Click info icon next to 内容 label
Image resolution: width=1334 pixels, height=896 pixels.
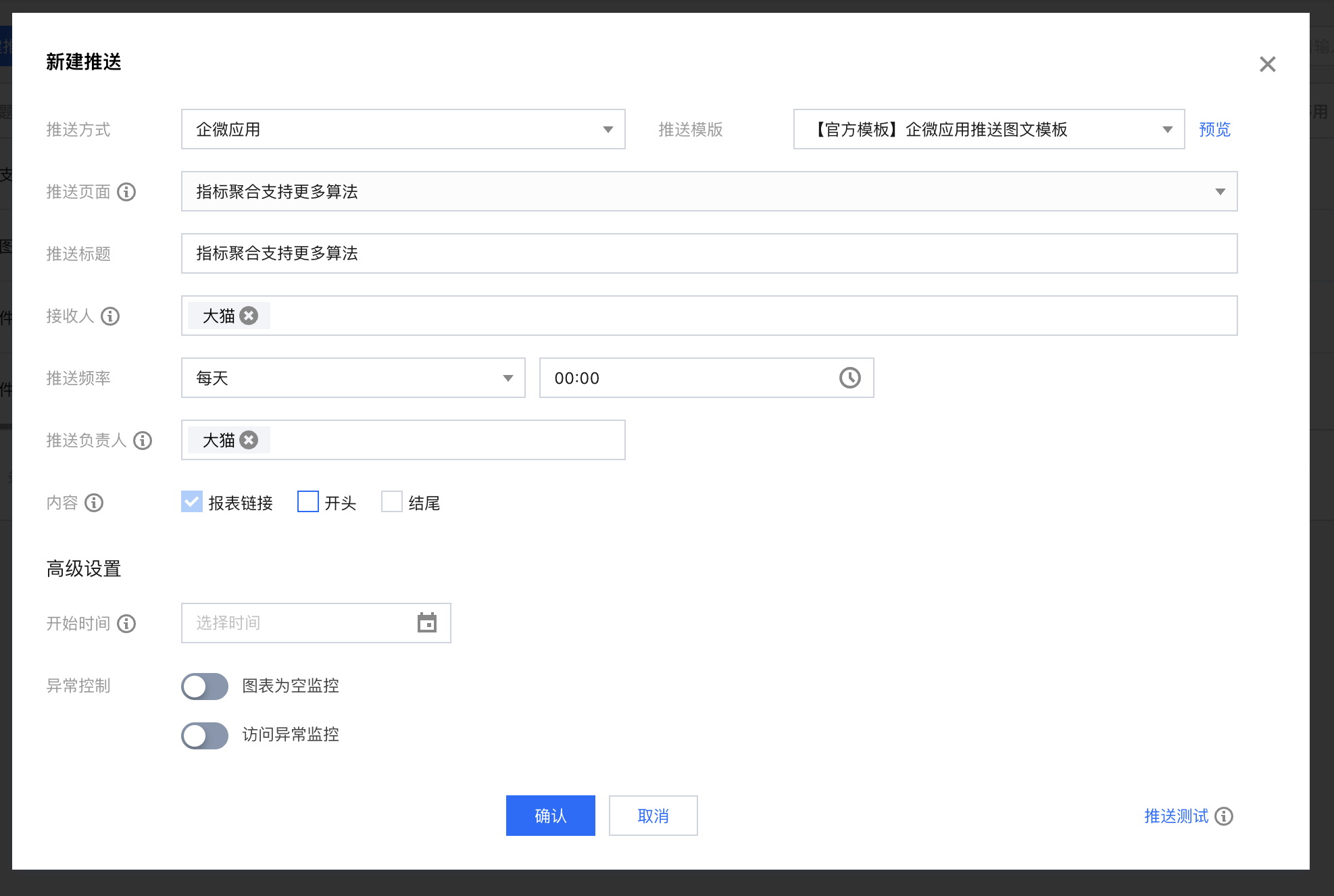(94, 503)
